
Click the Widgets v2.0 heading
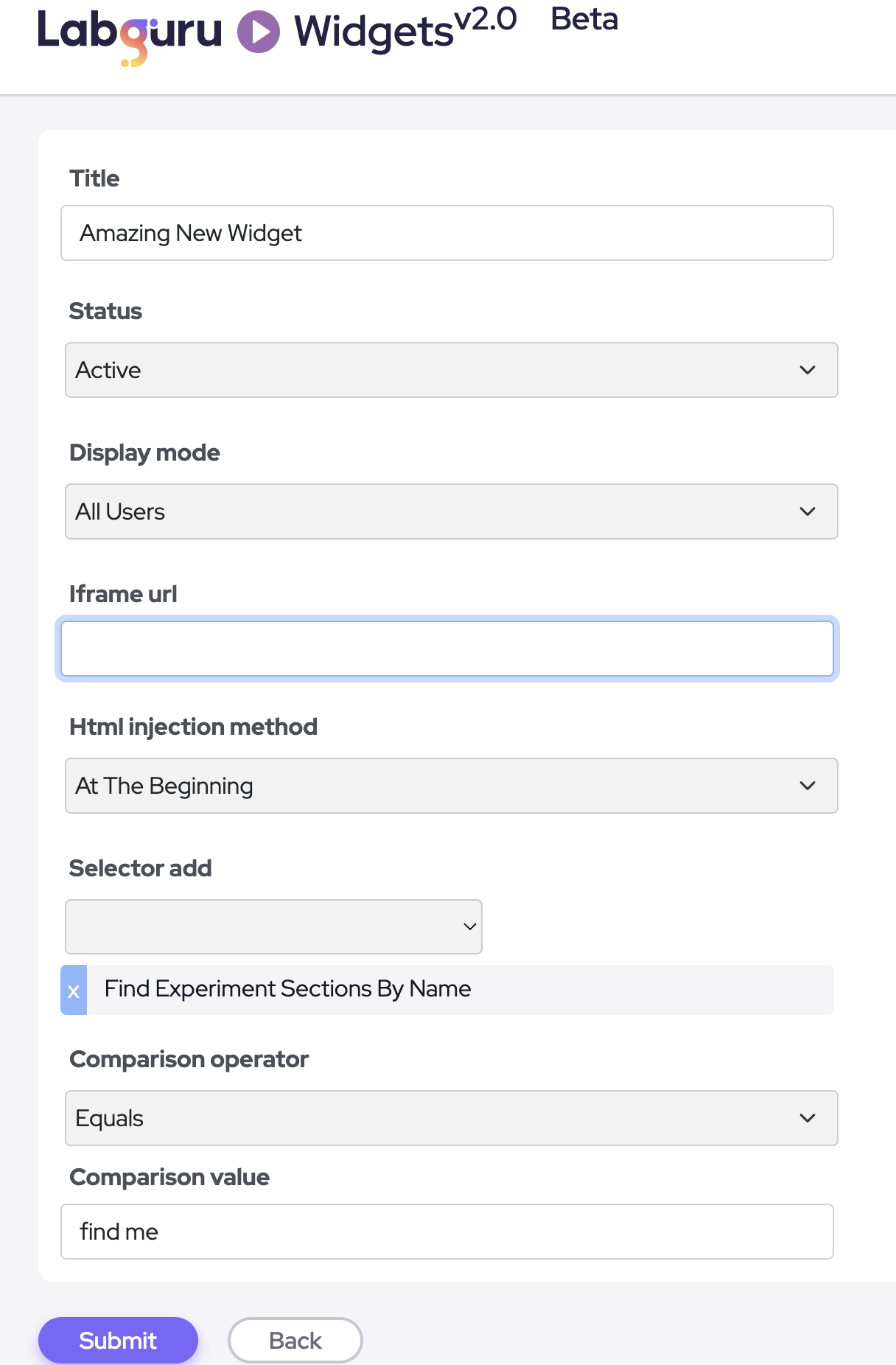coord(405,29)
